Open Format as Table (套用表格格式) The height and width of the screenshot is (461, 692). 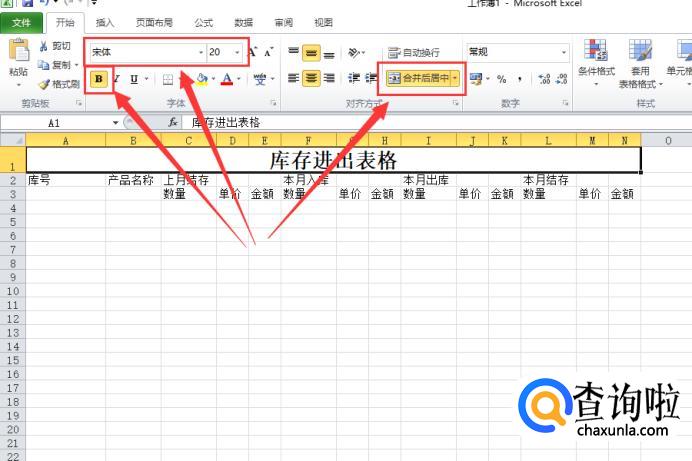click(640, 63)
